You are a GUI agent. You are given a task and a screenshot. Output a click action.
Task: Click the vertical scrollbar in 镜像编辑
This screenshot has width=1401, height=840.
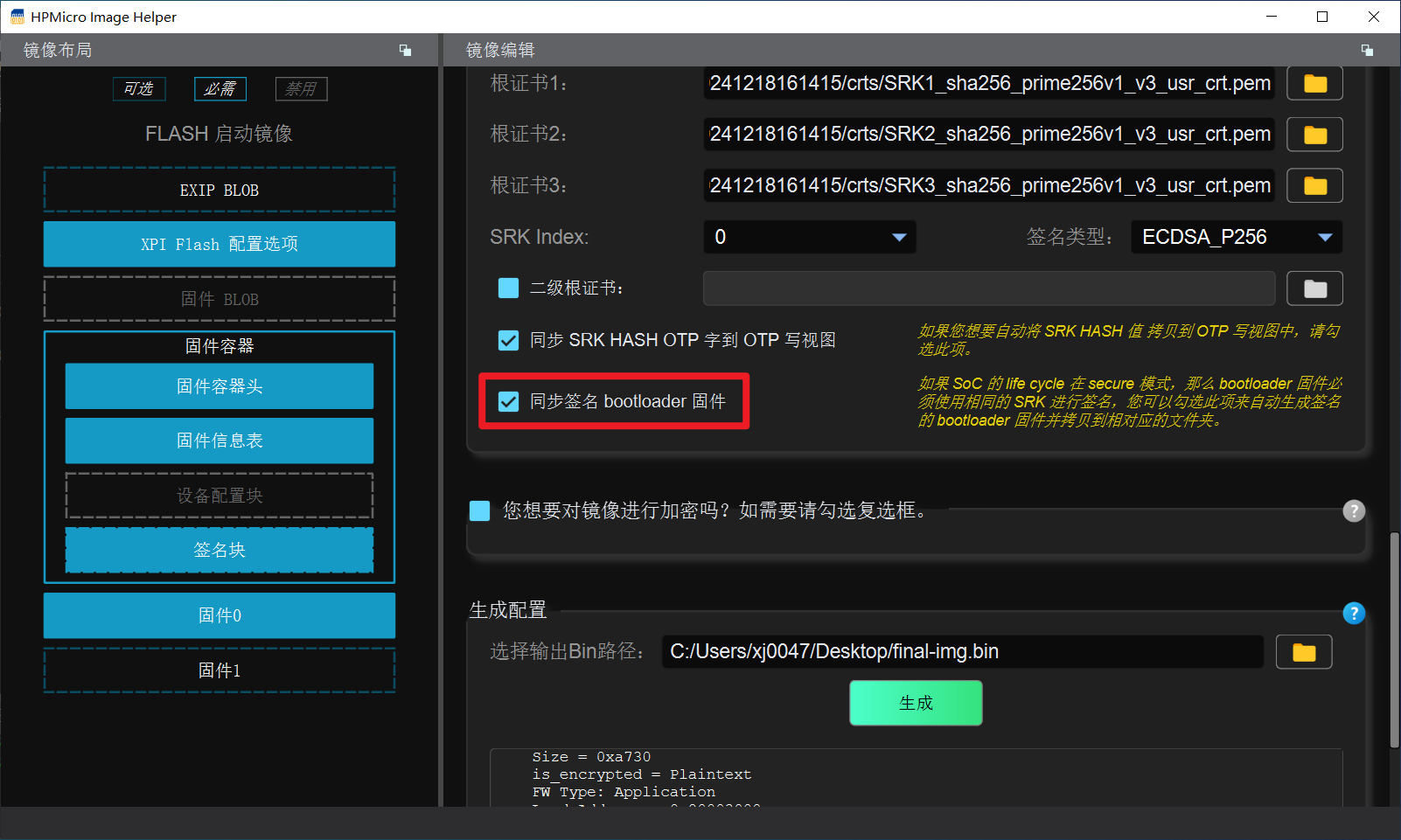point(1394,640)
